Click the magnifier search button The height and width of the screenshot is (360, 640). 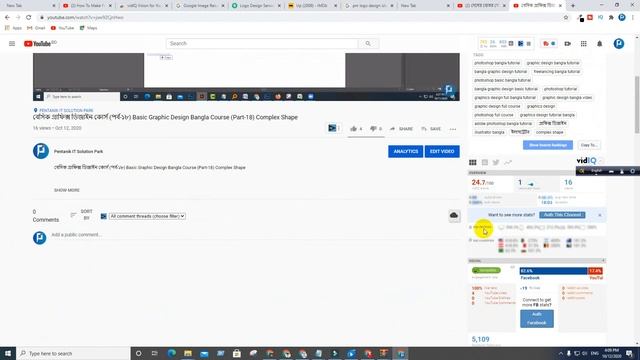tap(368, 44)
